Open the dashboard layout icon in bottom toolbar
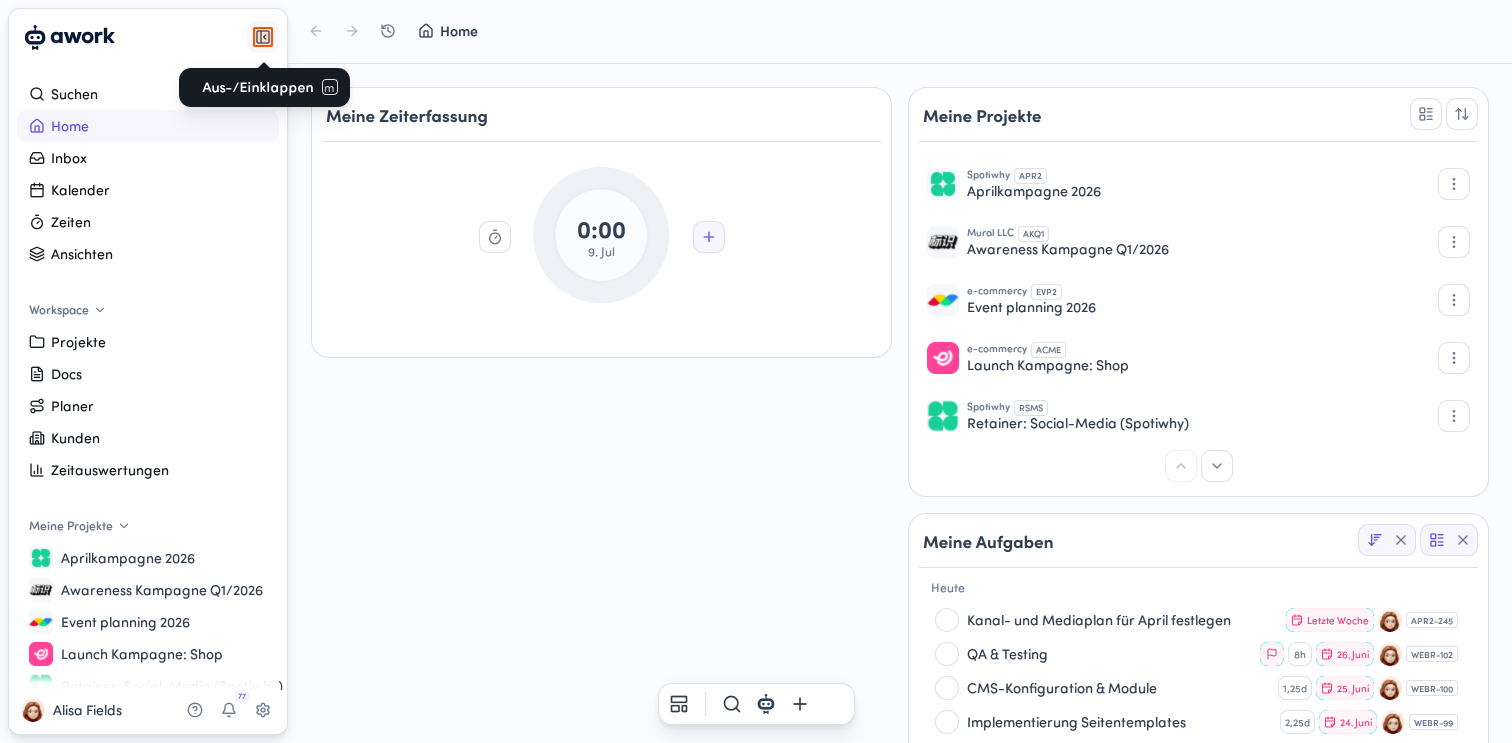 (679, 704)
